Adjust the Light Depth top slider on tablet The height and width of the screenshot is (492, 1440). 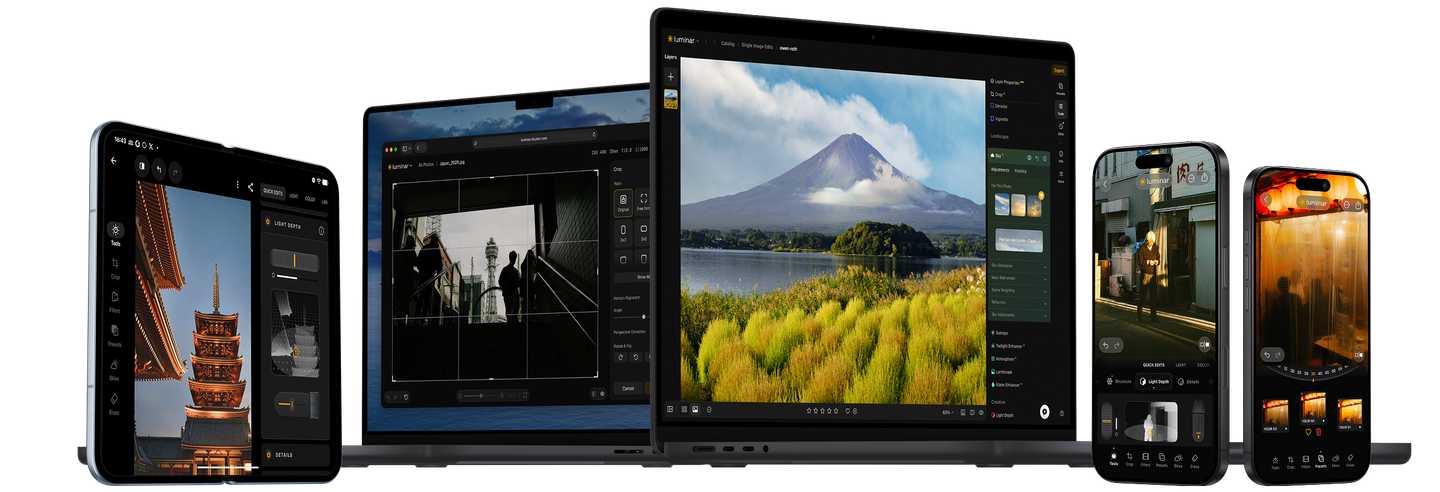295,261
